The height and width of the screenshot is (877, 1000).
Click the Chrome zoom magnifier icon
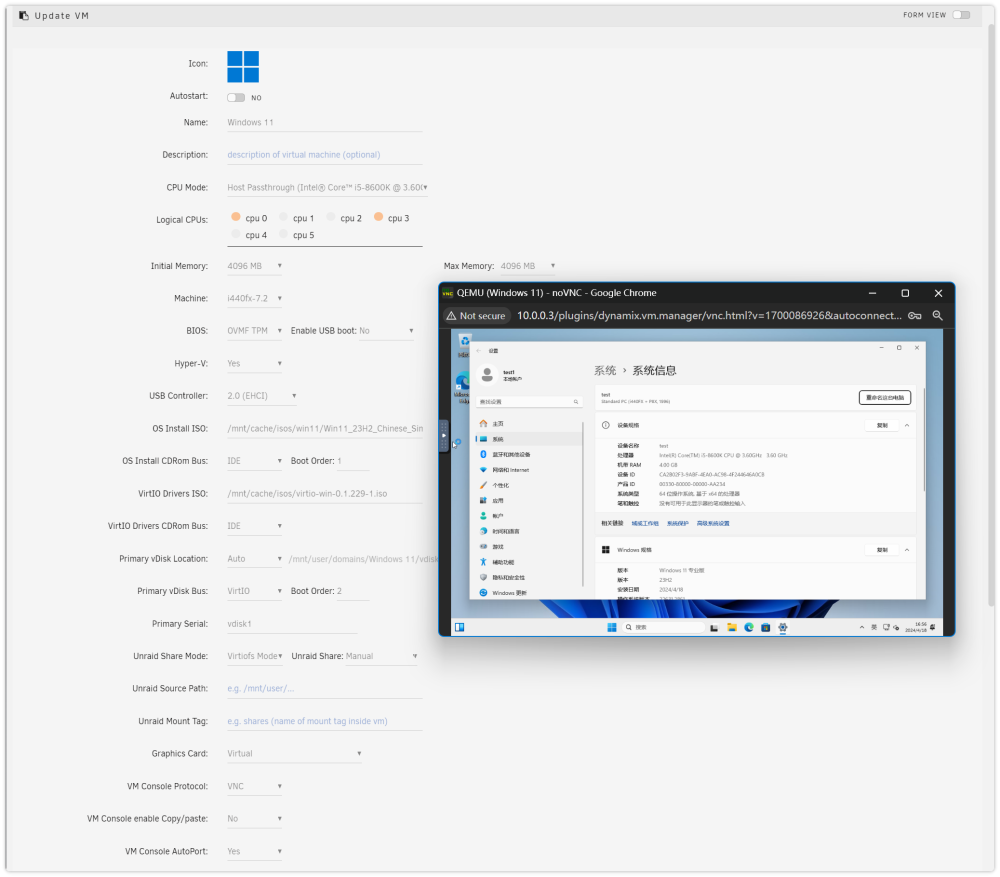938,316
